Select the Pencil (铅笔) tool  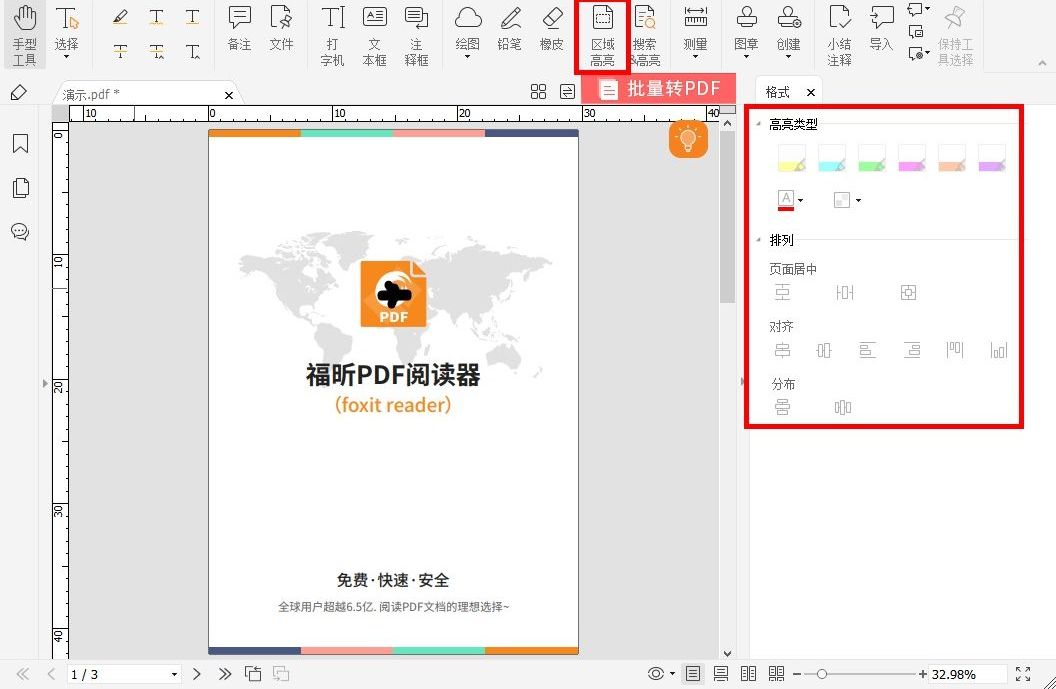coord(509,29)
